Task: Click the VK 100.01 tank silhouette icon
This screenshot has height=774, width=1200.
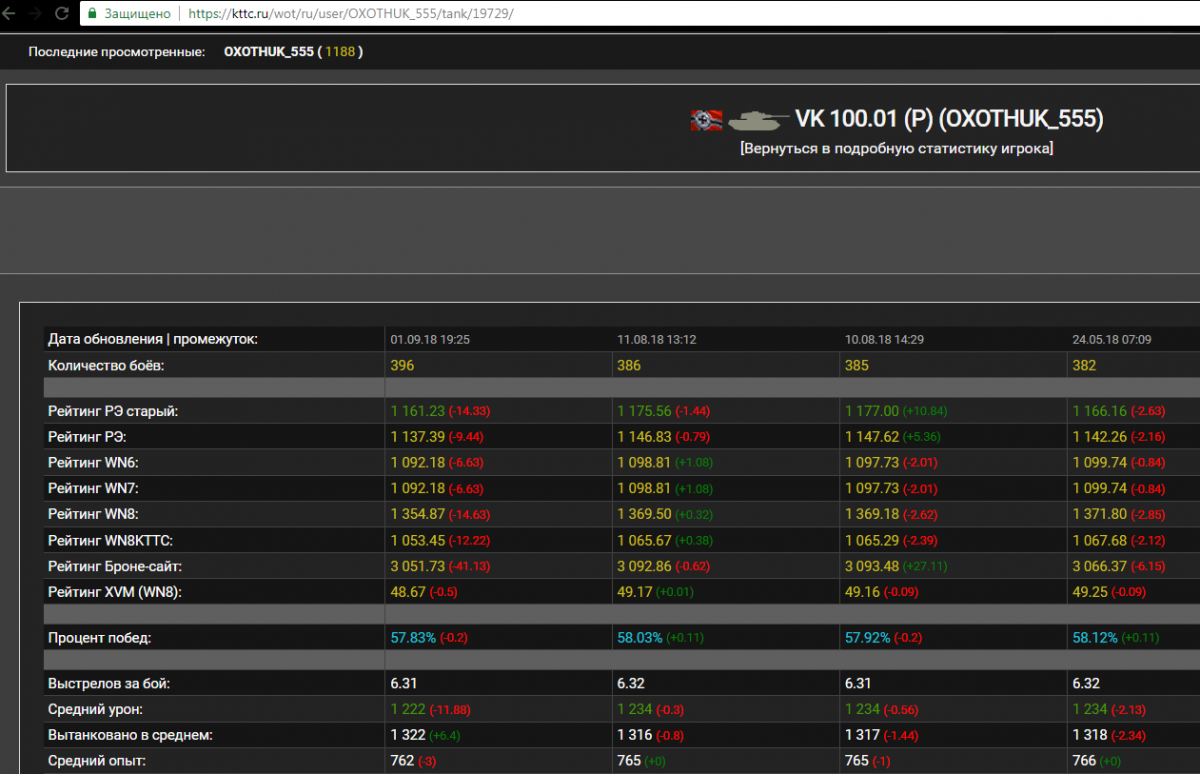Action: 759,120
